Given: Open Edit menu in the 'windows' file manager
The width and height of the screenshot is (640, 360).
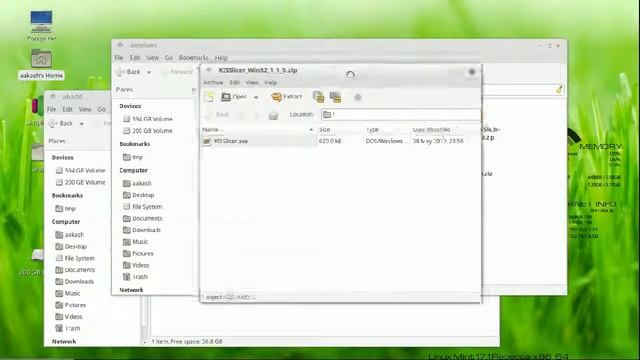Looking at the screenshot, I should click(135, 58).
